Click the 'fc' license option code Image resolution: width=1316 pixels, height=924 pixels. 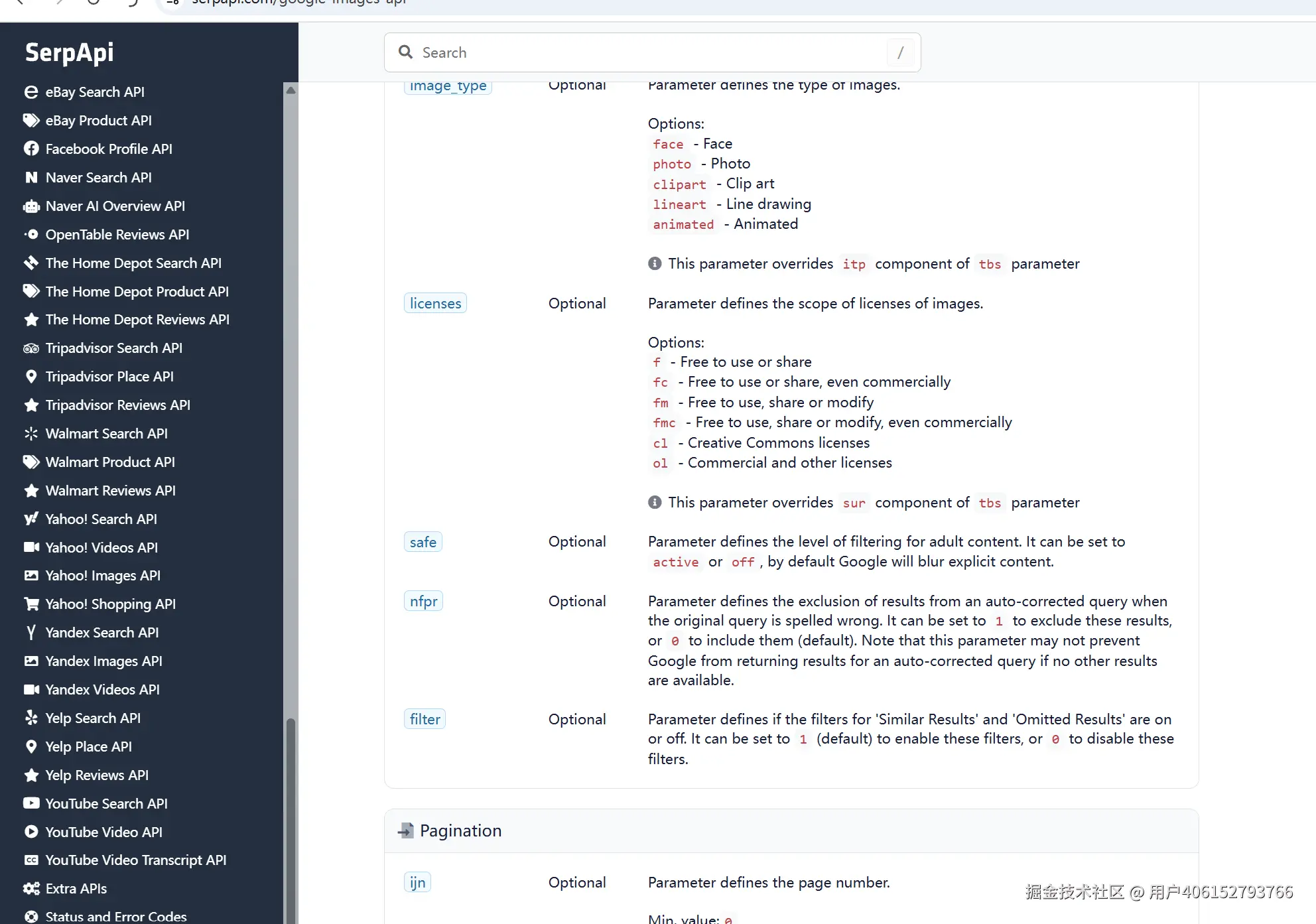coord(660,382)
